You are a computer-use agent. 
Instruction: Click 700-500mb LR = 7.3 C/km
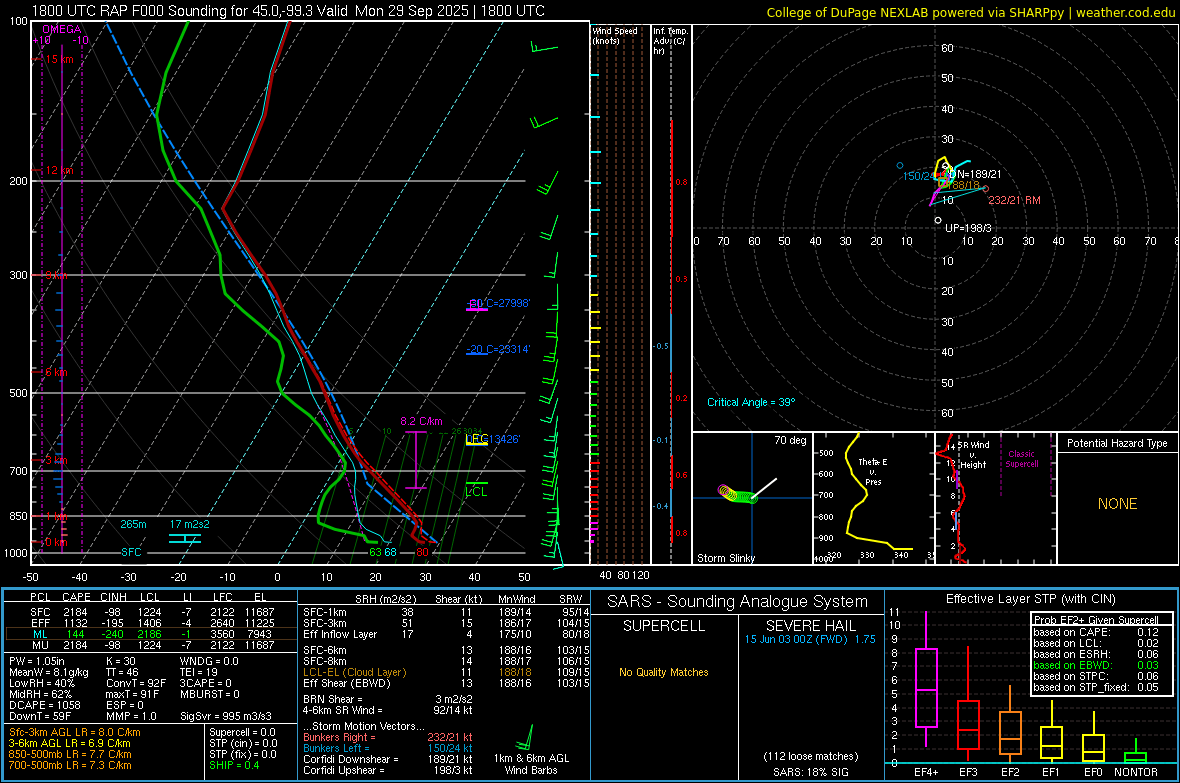pos(70,765)
